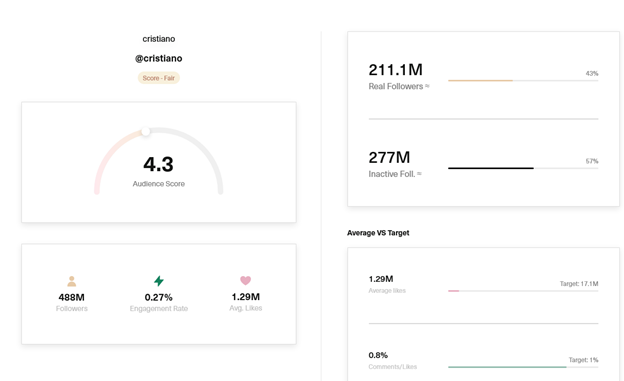This screenshot has width=624, height=381.
Task: Click the Score - Fair badge
Action: pyautogui.click(x=159, y=78)
